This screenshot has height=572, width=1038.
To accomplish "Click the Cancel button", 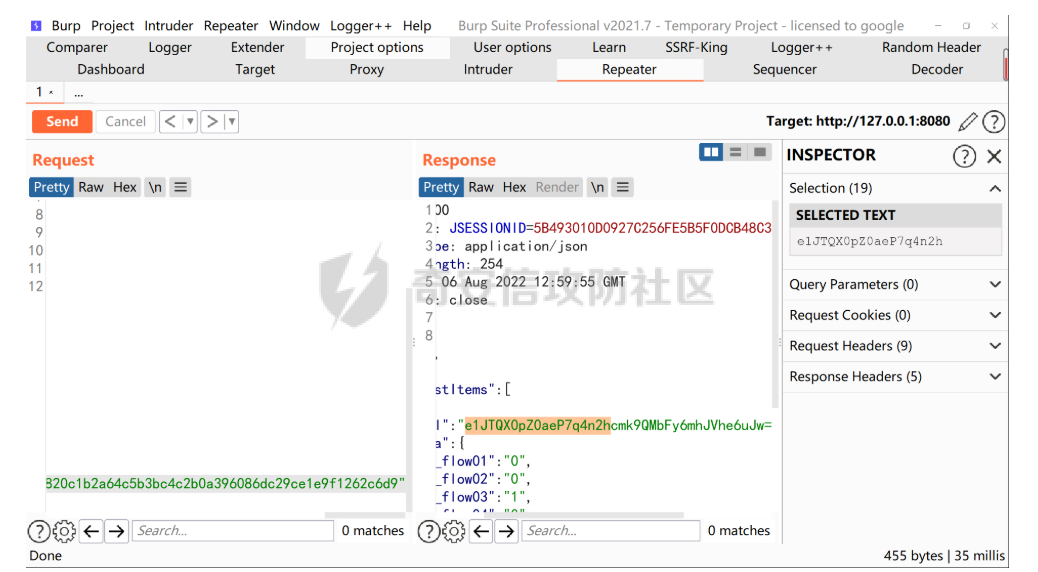I will pyautogui.click(x=125, y=122).
